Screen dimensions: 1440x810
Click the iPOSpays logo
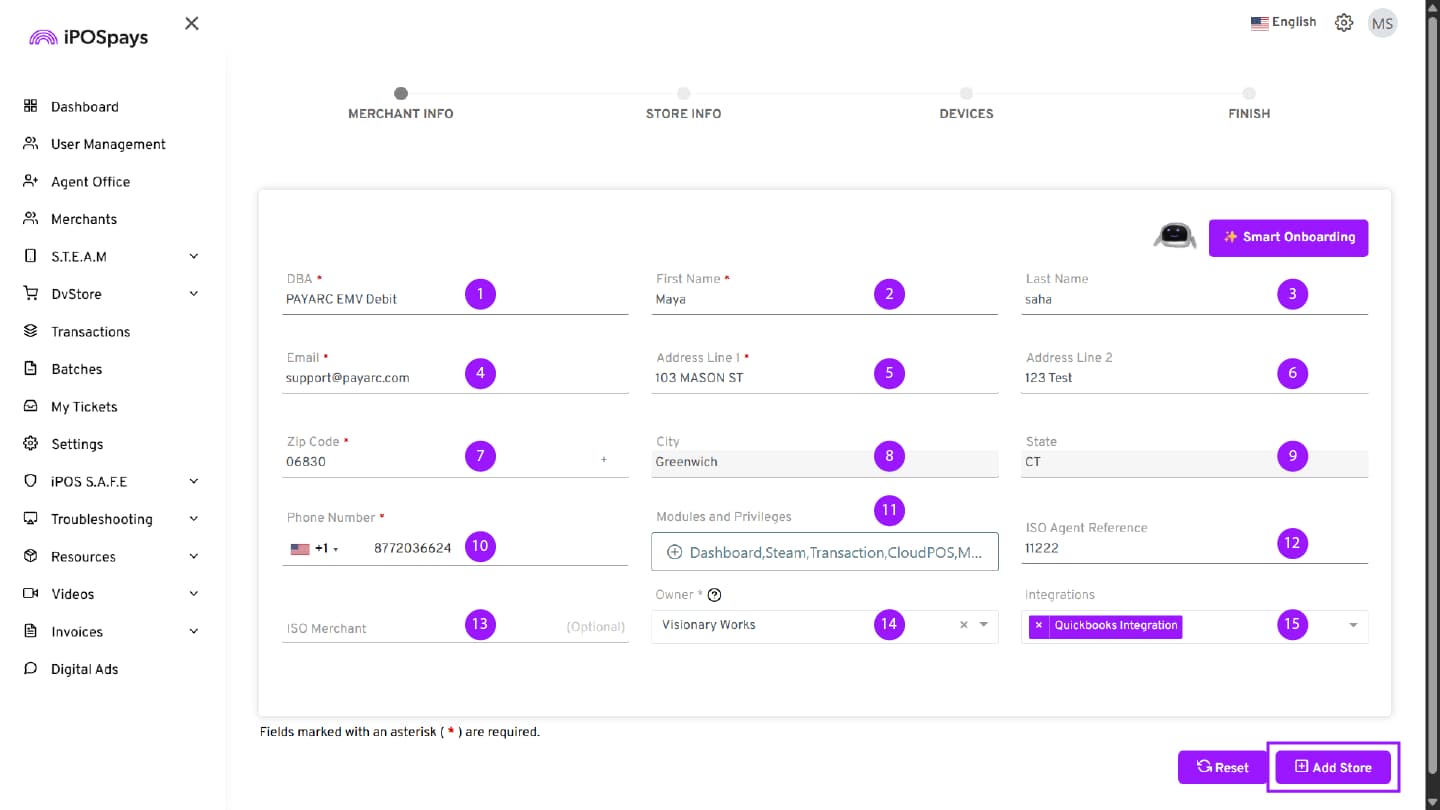click(x=89, y=38)
